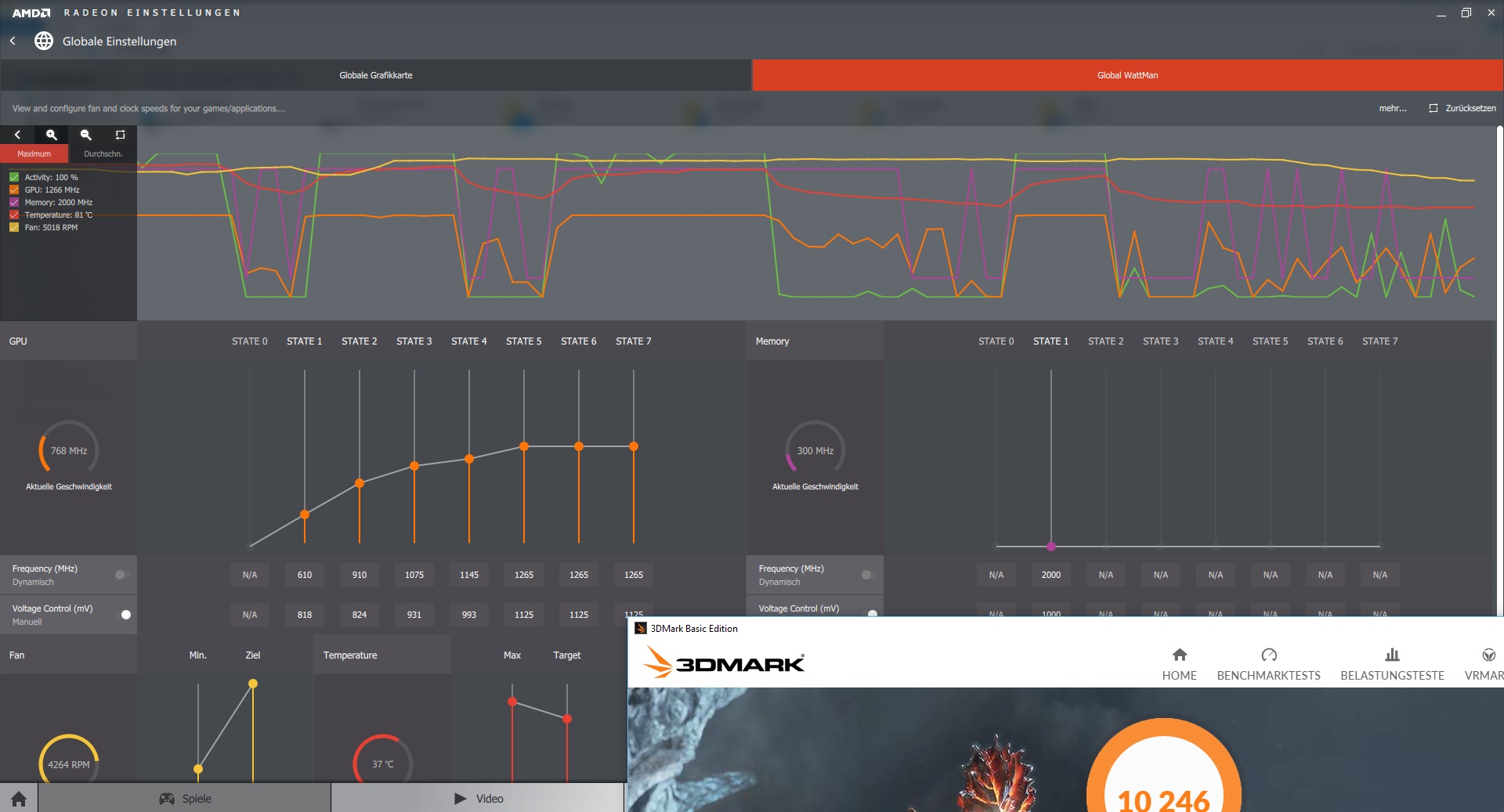This screenshot has width=1504, height=812.
Task: Adjust the temperature Max slider handle
Action: [512, 702]
